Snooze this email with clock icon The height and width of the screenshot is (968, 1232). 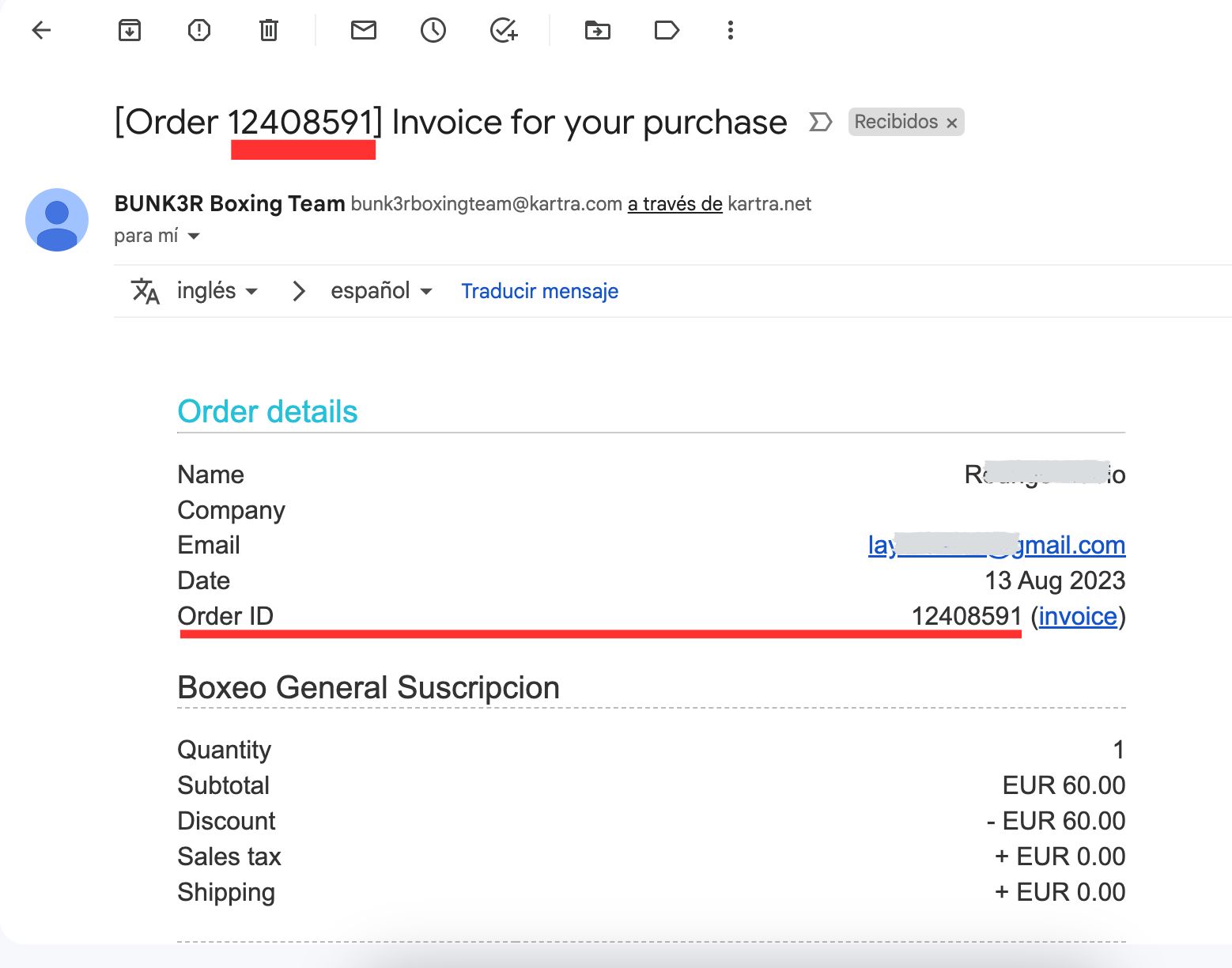pos(433,31)
